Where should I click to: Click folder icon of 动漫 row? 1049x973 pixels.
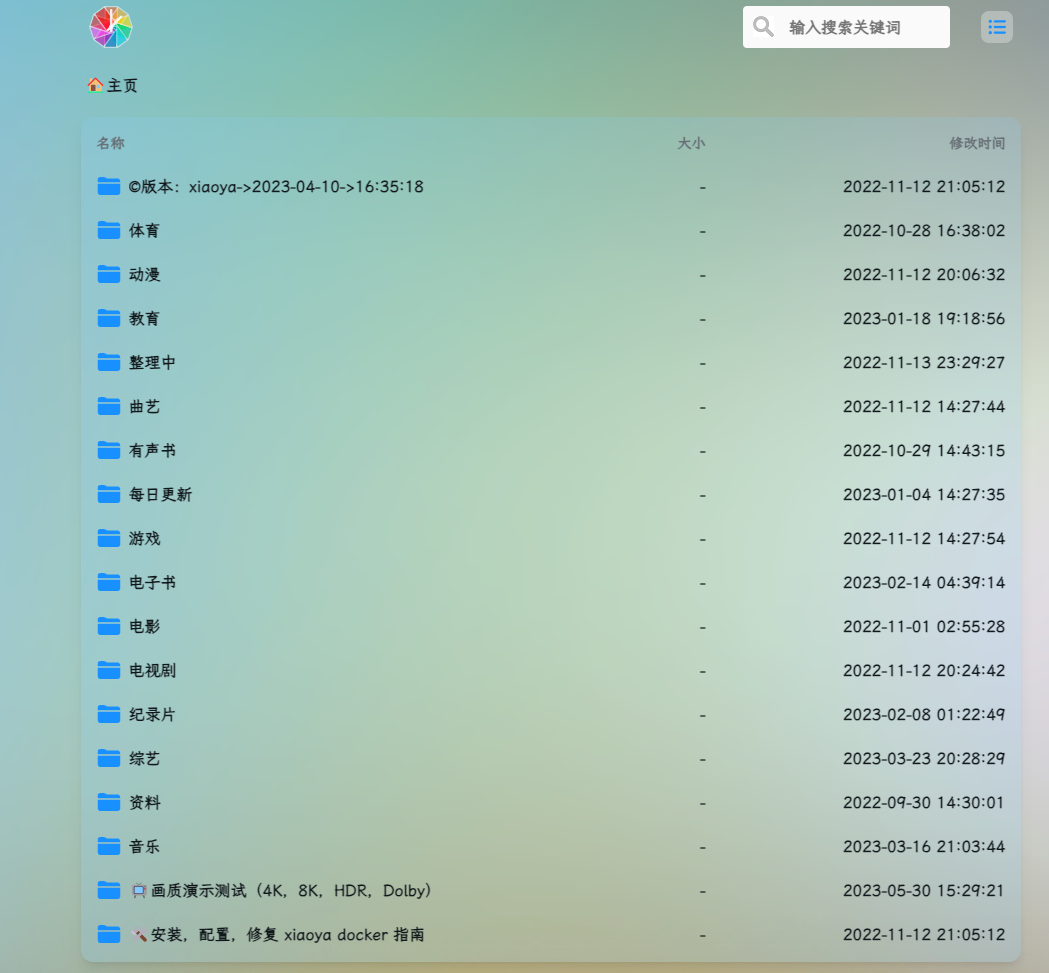click(x=108, y=274)
